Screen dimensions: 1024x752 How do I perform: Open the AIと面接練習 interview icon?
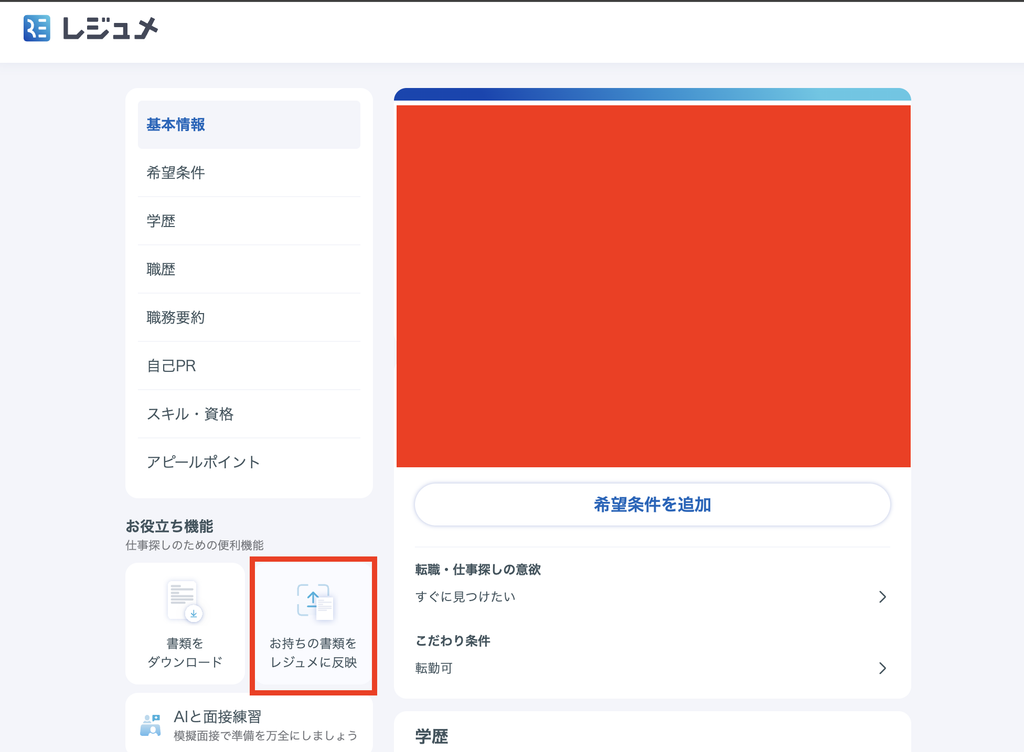(151, 725)
